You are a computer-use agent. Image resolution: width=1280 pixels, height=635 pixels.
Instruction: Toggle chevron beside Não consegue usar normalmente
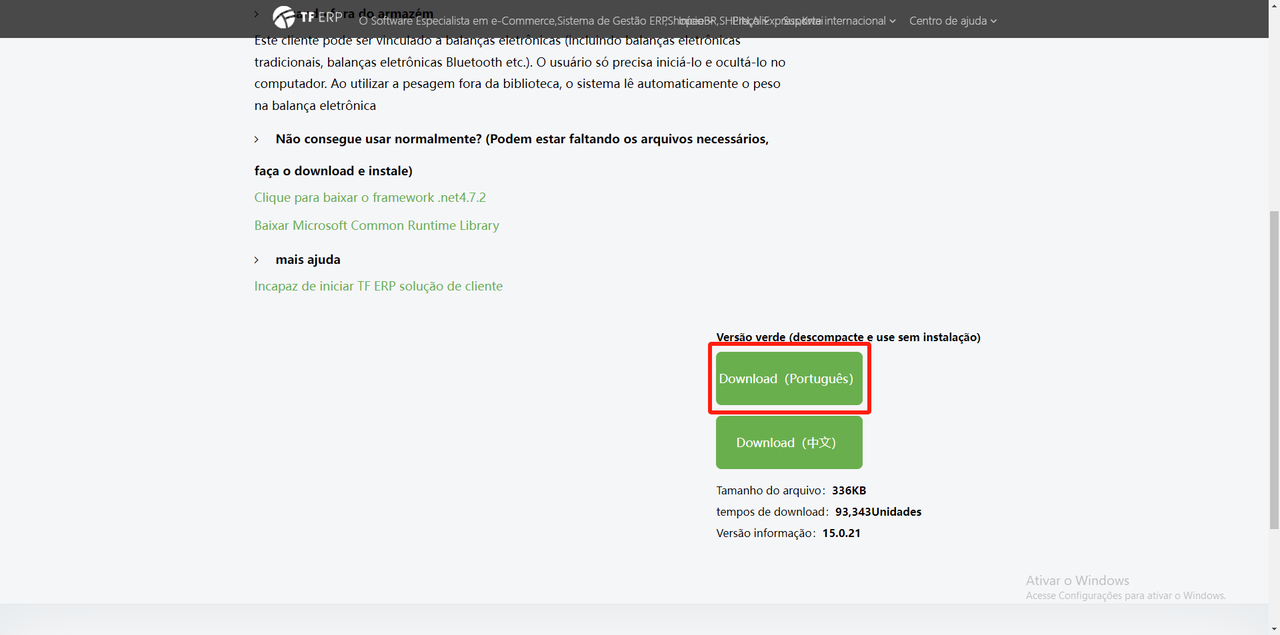tap(257, 140)
